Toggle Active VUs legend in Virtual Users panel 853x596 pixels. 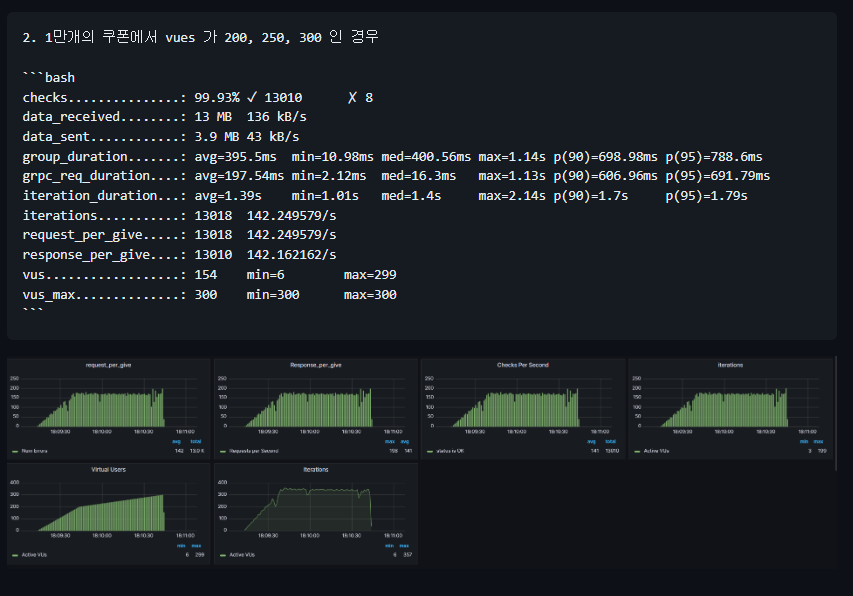[x=34, y=555]
